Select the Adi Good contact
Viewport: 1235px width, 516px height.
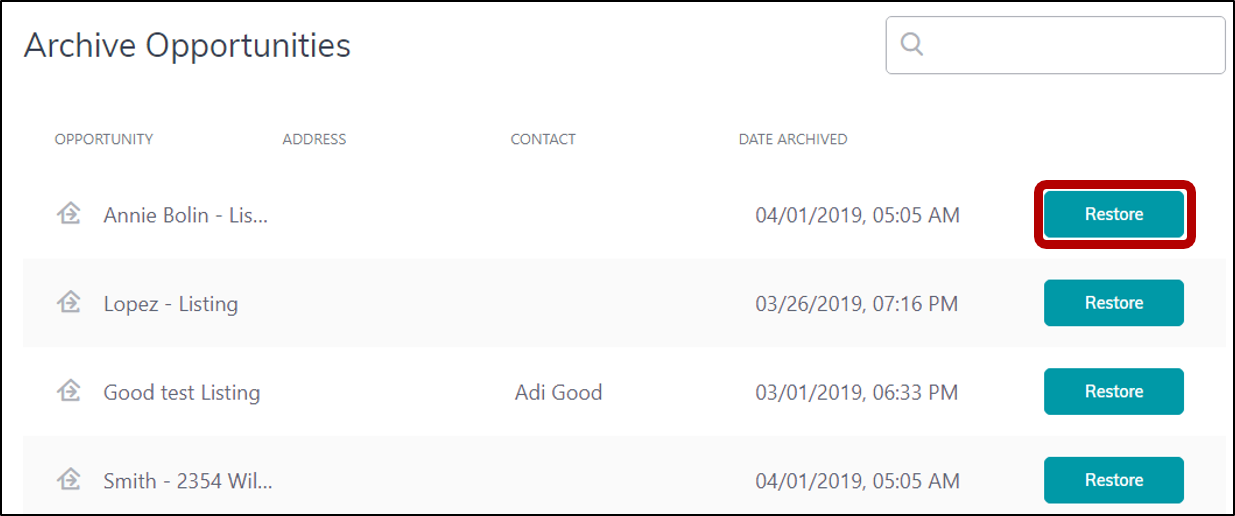(x=558, y=392)
